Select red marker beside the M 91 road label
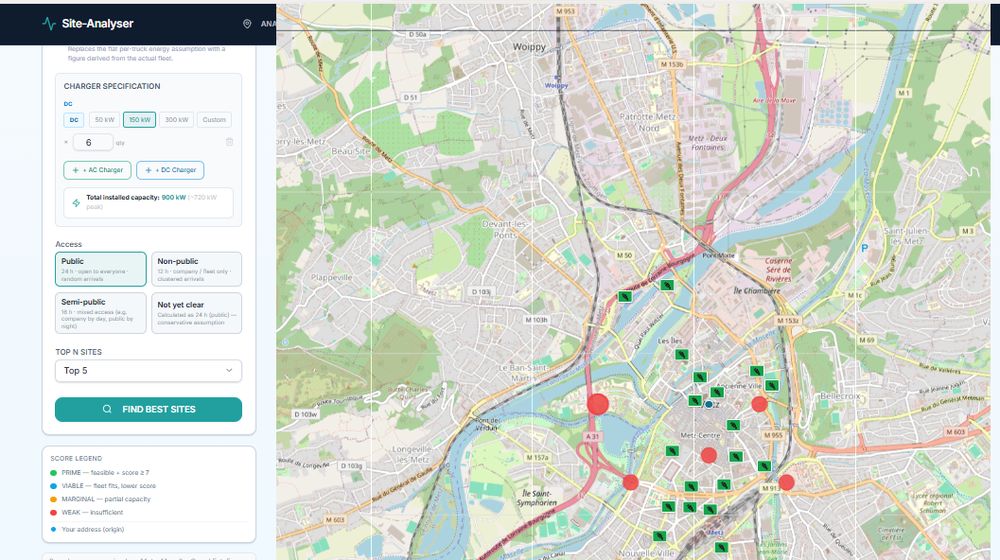Screen dimensions: 1000x560 tap(786, 482)
